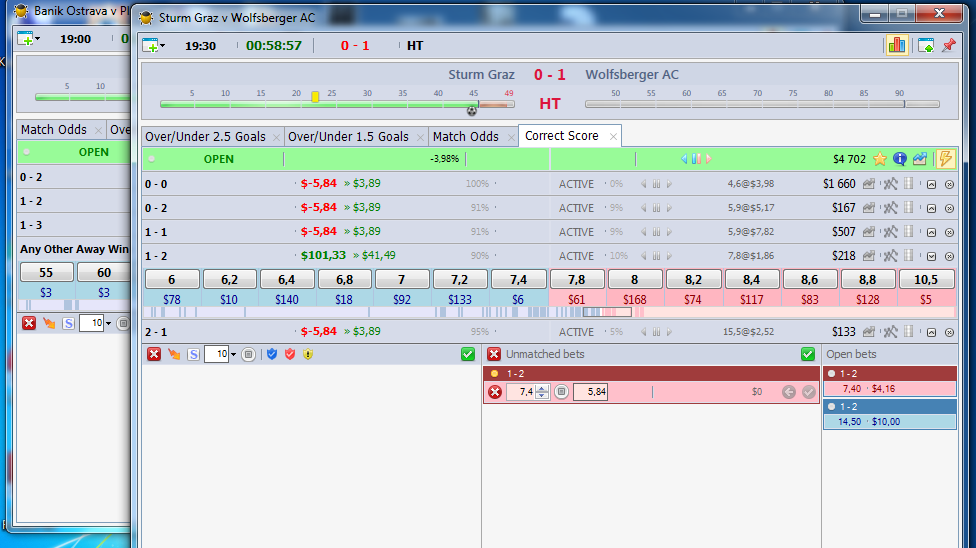Click the S stake icon in Sturm Graz bottom toolbar

[194, 354]
